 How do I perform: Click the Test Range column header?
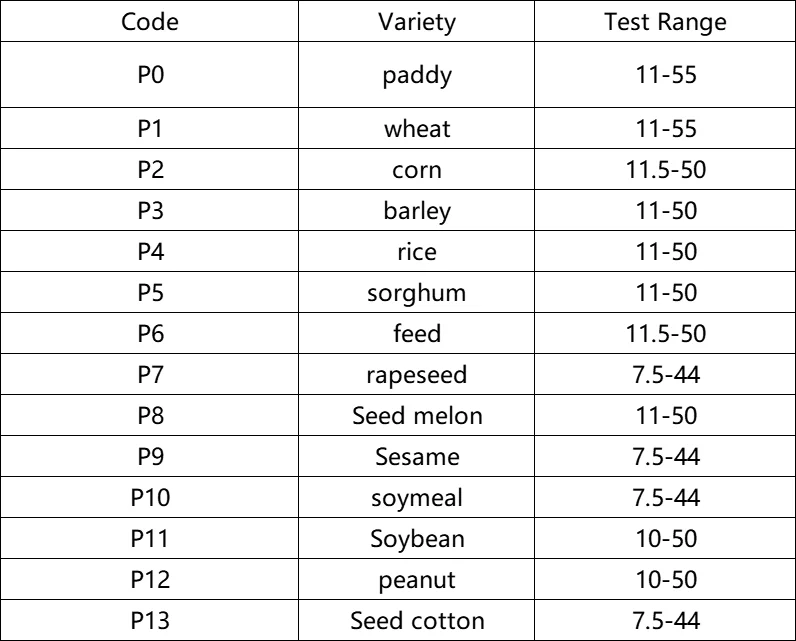(x=665, y=23)
